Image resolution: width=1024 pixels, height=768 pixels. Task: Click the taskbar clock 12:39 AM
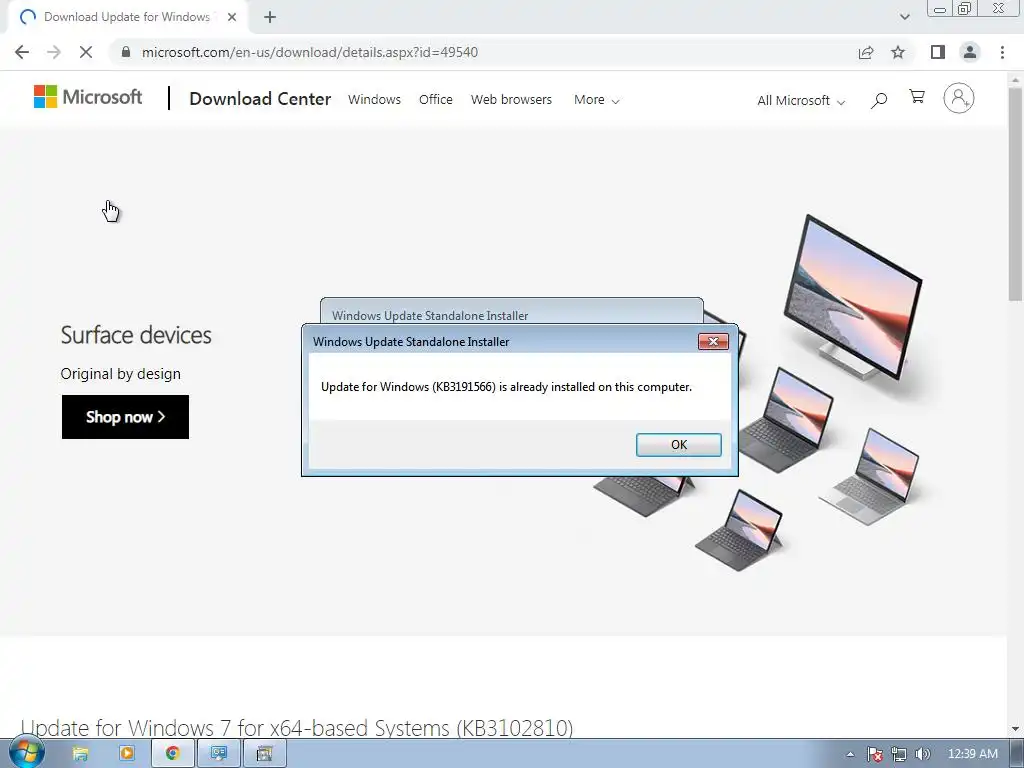973,754
